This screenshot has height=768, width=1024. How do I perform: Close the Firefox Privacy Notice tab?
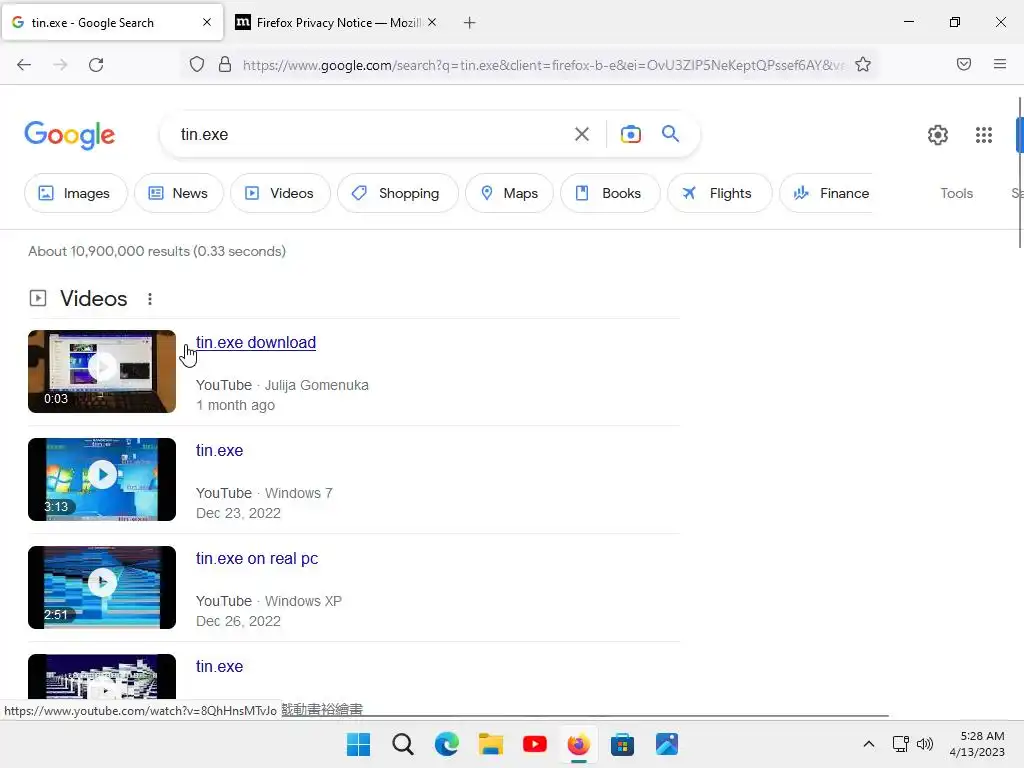[432, 22]
